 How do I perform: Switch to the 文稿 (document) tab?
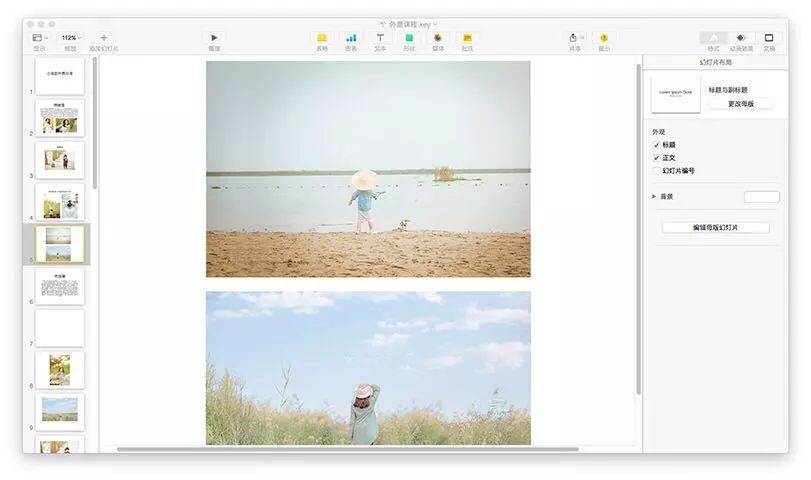point(769,38)
